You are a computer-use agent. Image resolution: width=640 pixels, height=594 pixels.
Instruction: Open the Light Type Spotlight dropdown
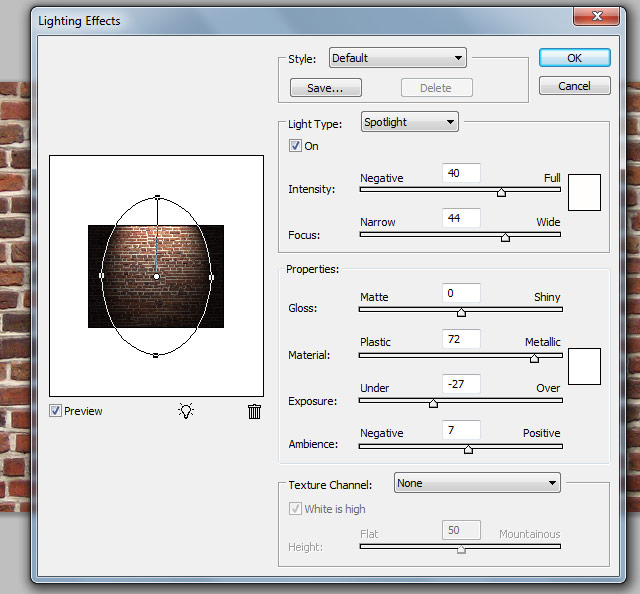coord(409,122)
